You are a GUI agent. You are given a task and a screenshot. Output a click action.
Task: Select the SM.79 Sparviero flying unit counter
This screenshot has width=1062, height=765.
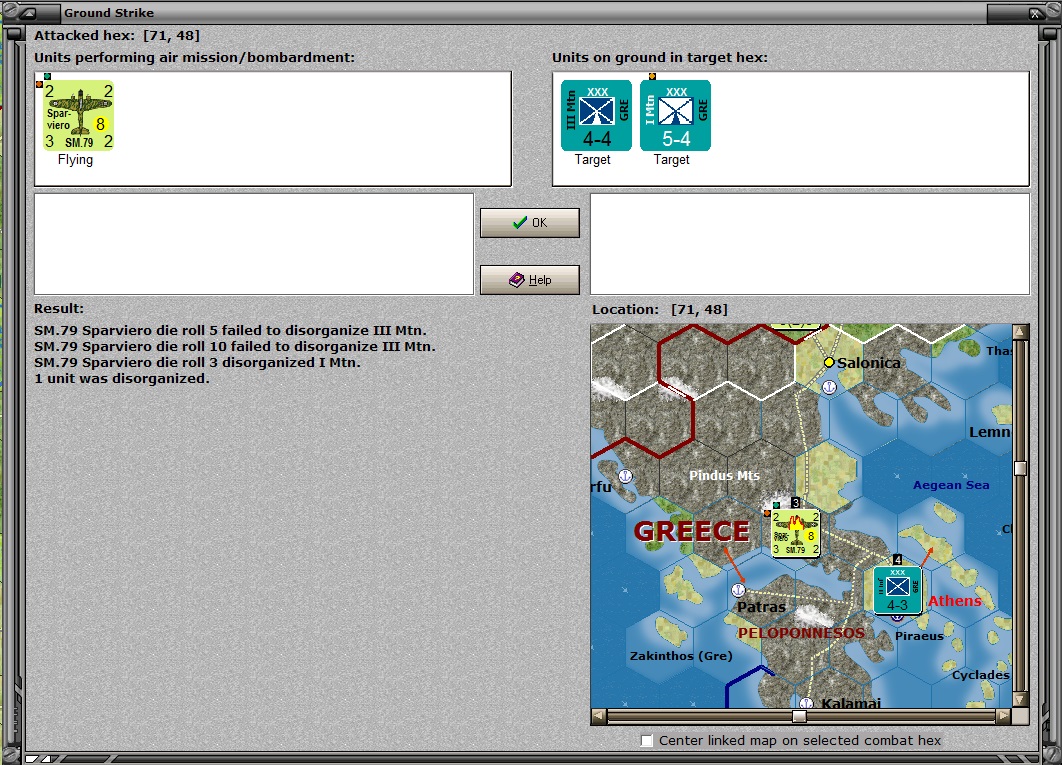(x=79, y=116)
